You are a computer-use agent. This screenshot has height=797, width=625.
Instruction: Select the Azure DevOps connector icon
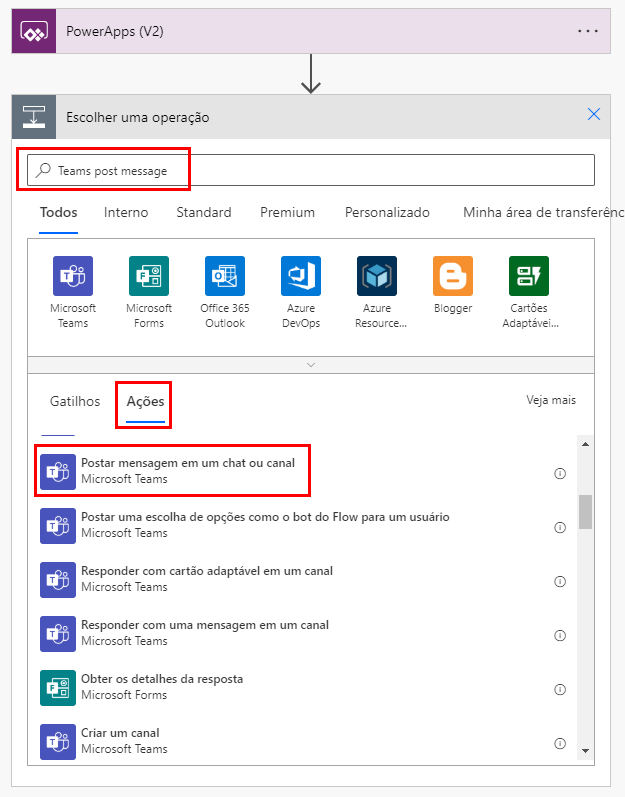pyautogui.click(x=301, y=276)
